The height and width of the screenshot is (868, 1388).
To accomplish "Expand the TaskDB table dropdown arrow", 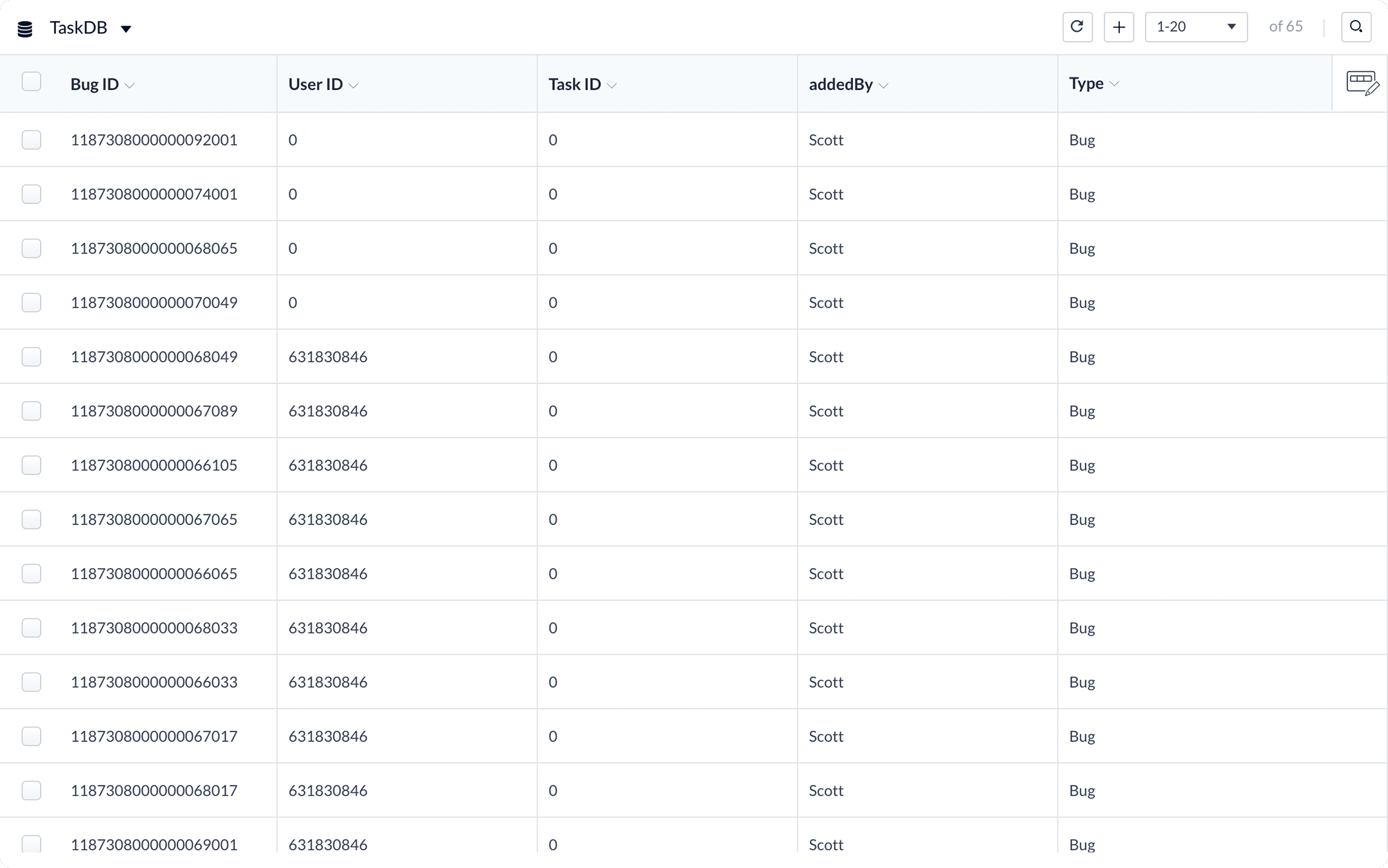I will coord(126,29).
